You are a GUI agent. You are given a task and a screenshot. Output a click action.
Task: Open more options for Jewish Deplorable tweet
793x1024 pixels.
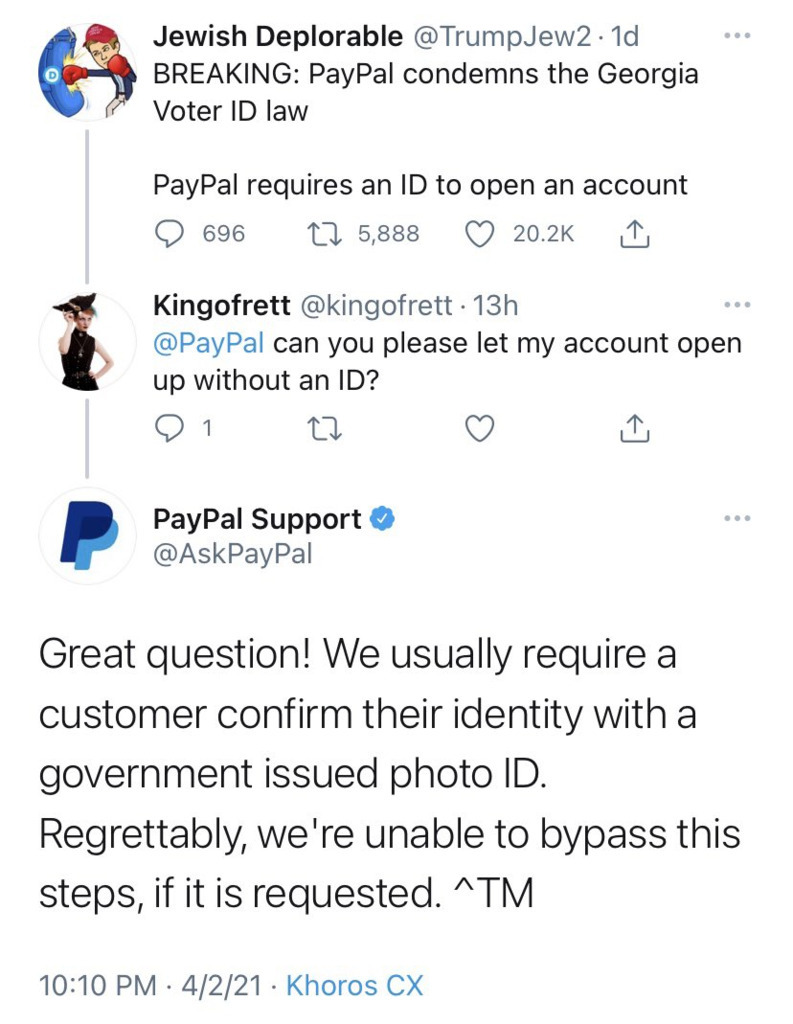737,36
